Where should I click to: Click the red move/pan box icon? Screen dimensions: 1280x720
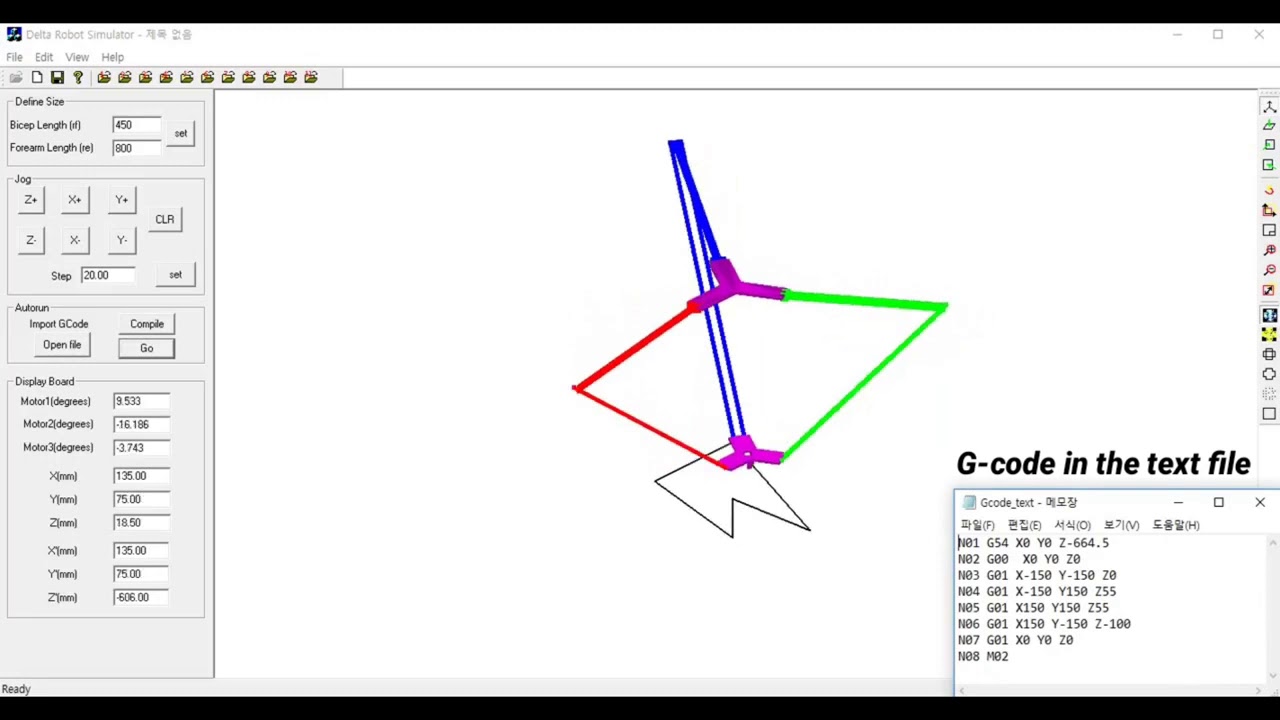click(1269, 210)
